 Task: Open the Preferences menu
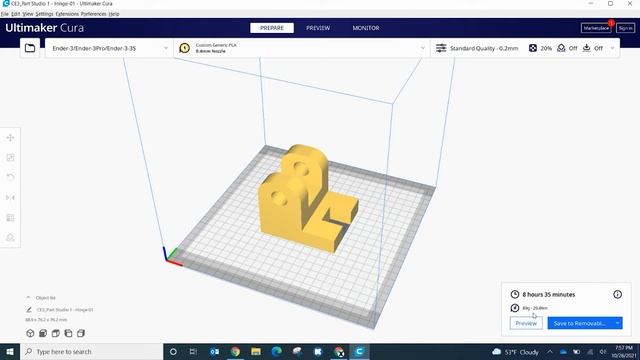[93, 14]
